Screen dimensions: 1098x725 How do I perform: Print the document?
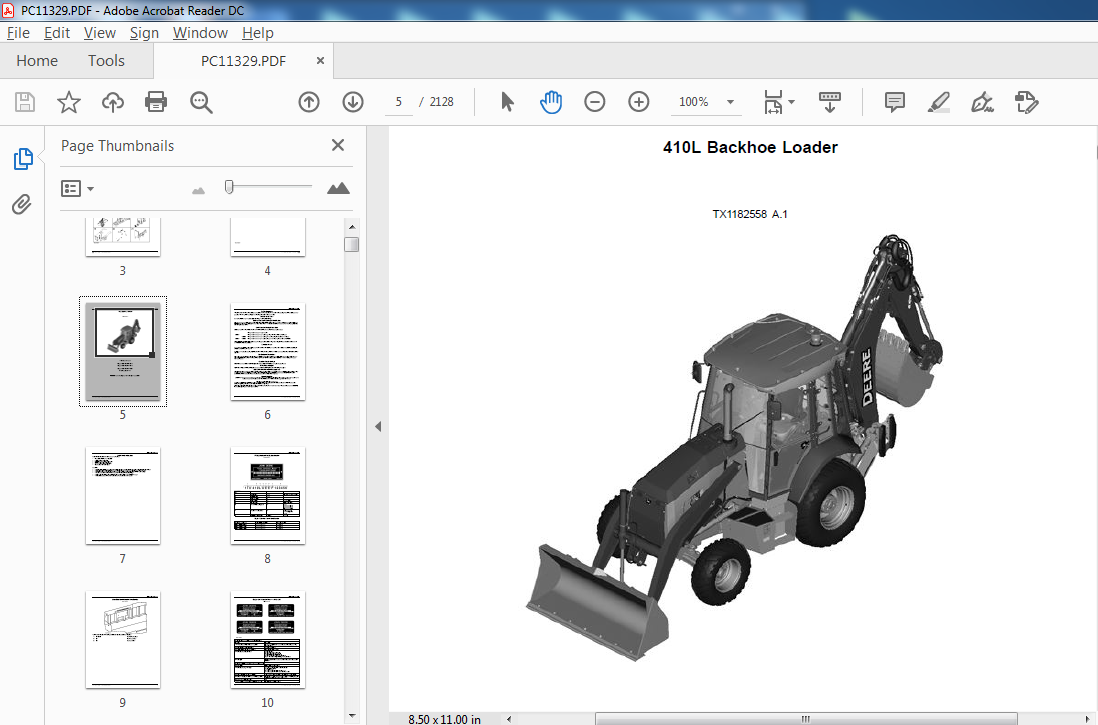(155, 102)
